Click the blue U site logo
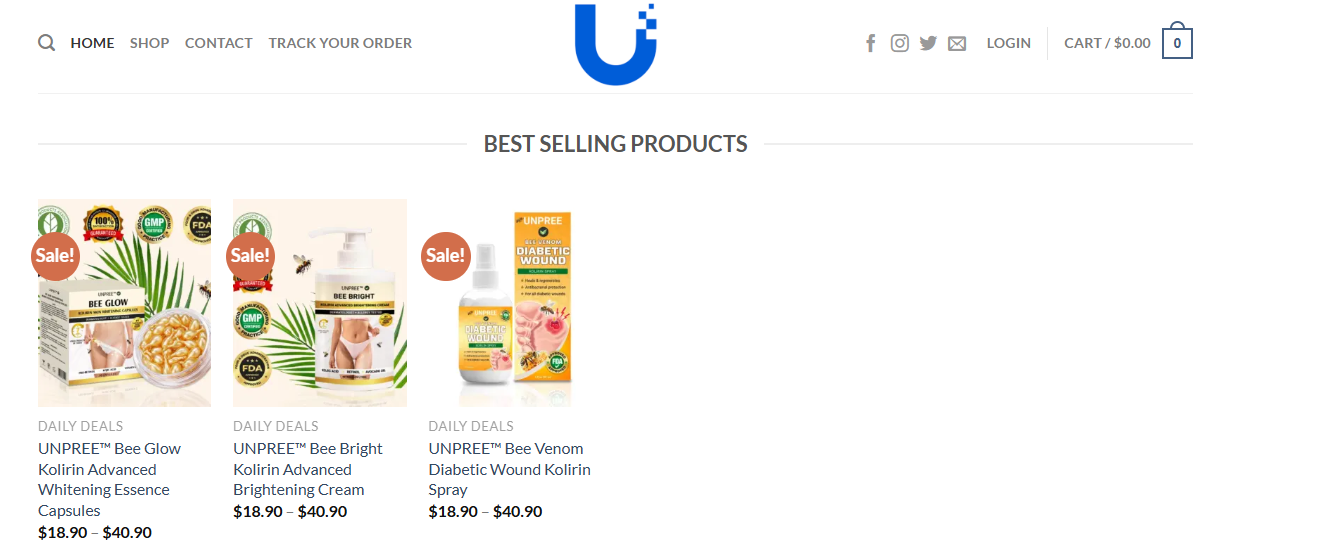Image resolution: width=1322 pixels, height=555 pixels. (x=616, y=44)
